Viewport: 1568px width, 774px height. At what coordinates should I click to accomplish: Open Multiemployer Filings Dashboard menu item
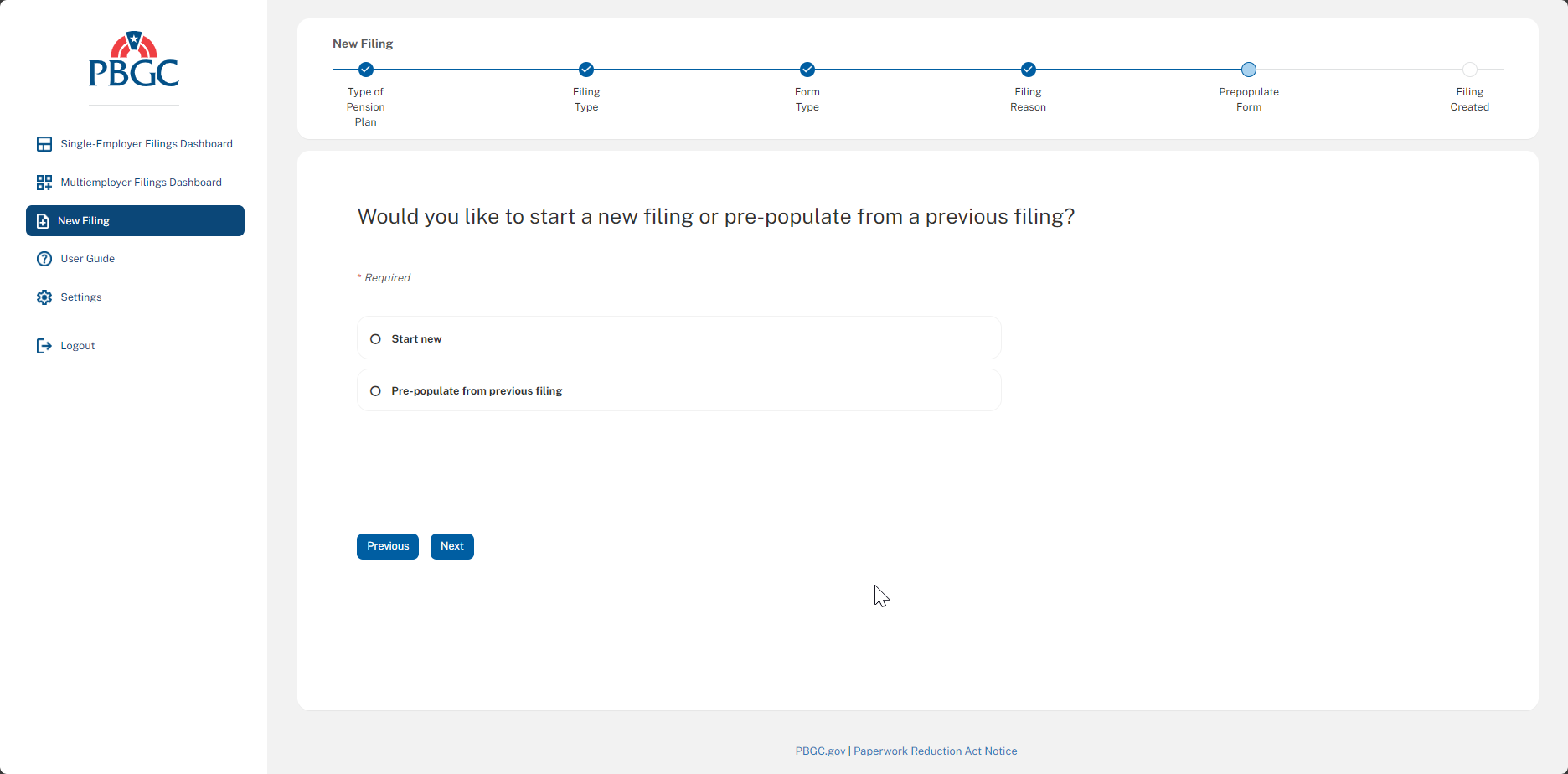tap(141, 183)
